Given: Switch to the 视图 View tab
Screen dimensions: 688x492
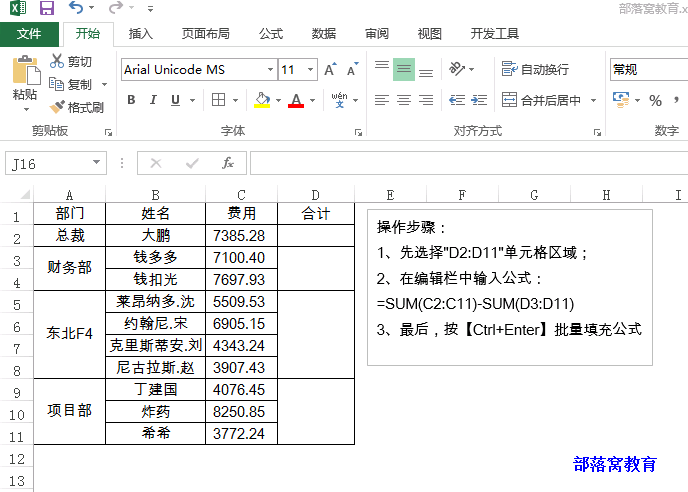Looking at the screenshot, I should coord(429,34).
